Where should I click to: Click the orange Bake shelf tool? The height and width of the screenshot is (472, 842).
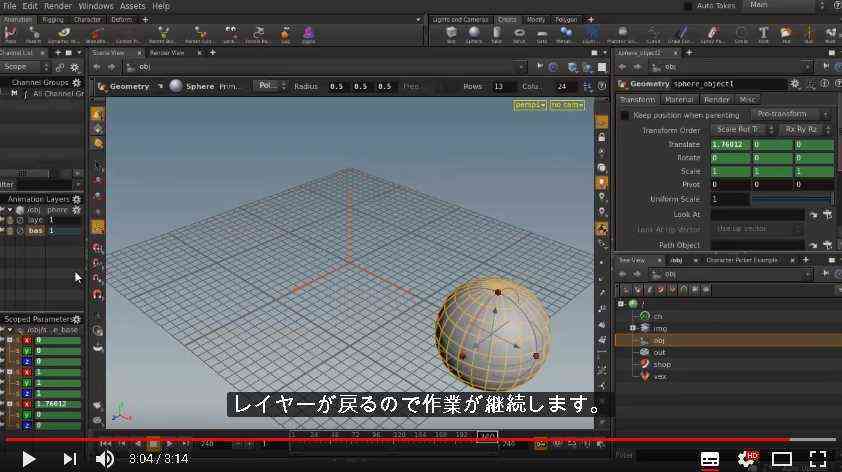(x=285, y=34)
